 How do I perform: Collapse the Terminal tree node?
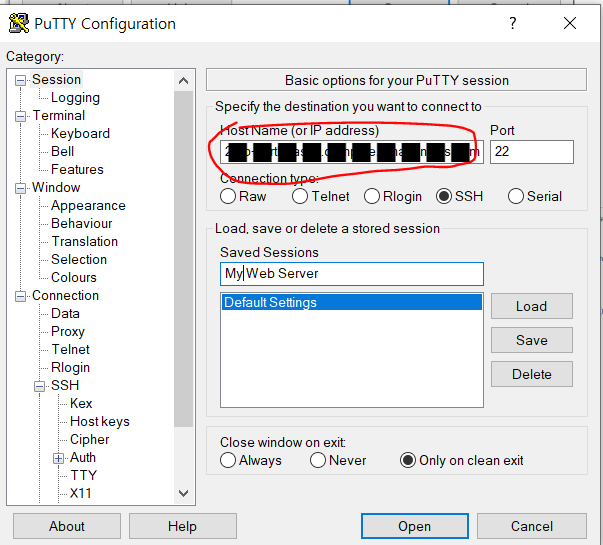pyautogui.click(x=20, y=116)
